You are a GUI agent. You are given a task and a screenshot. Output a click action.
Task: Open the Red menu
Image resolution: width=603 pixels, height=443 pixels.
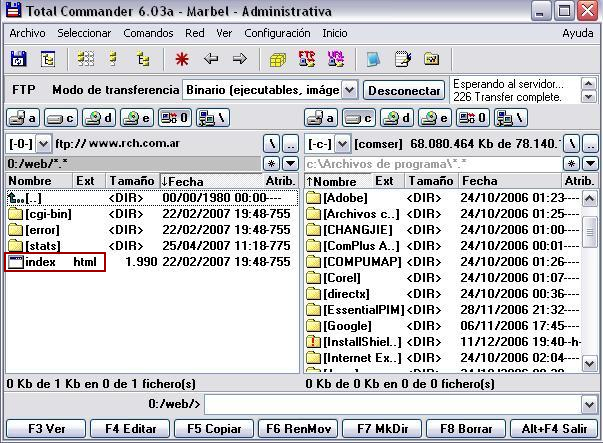(x=195, y=33)
